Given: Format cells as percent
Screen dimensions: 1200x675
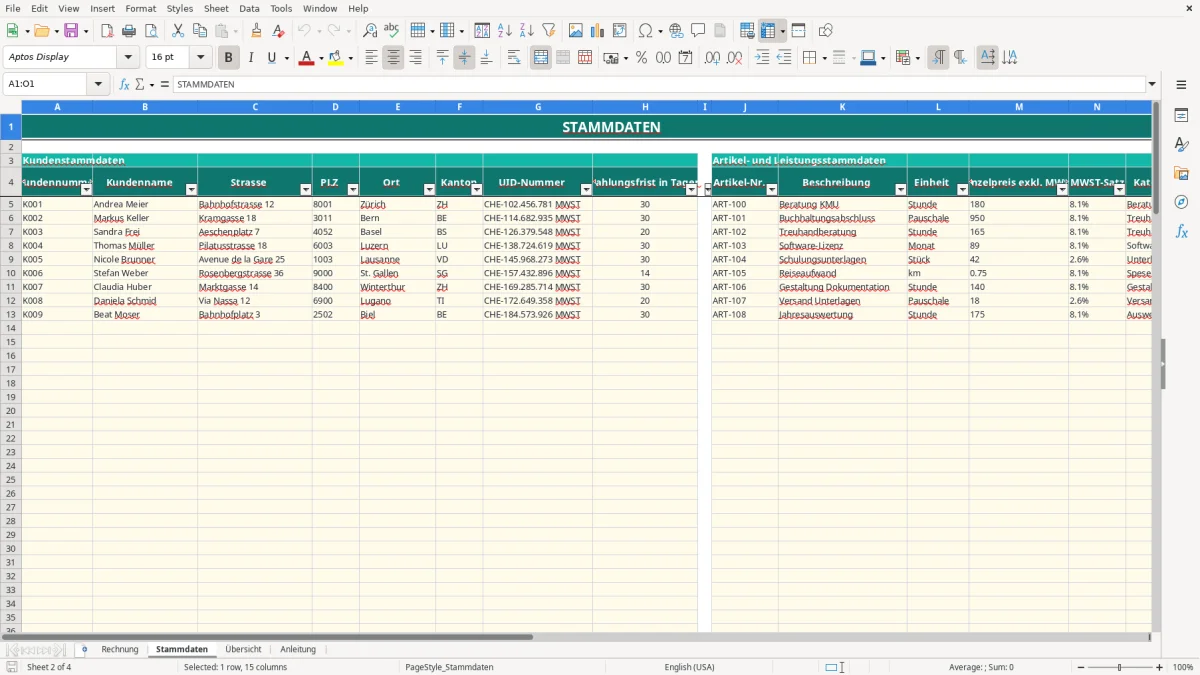Looking at the screenshot, I should click(x=641, y=58).
